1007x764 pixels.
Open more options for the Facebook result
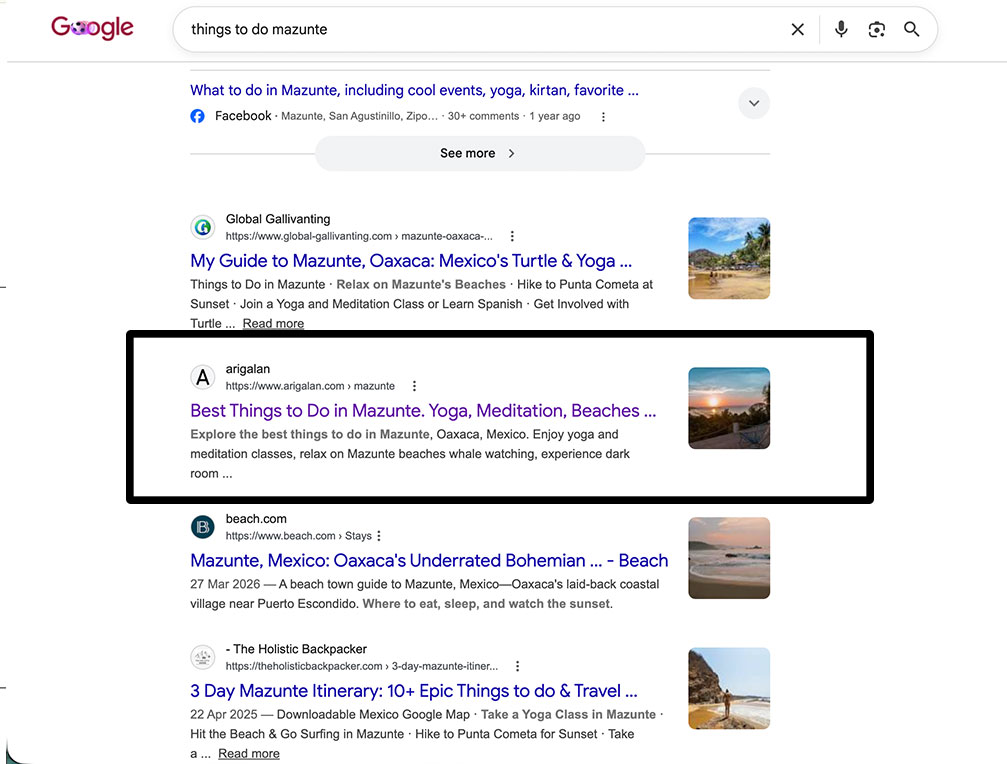(603, 117)
